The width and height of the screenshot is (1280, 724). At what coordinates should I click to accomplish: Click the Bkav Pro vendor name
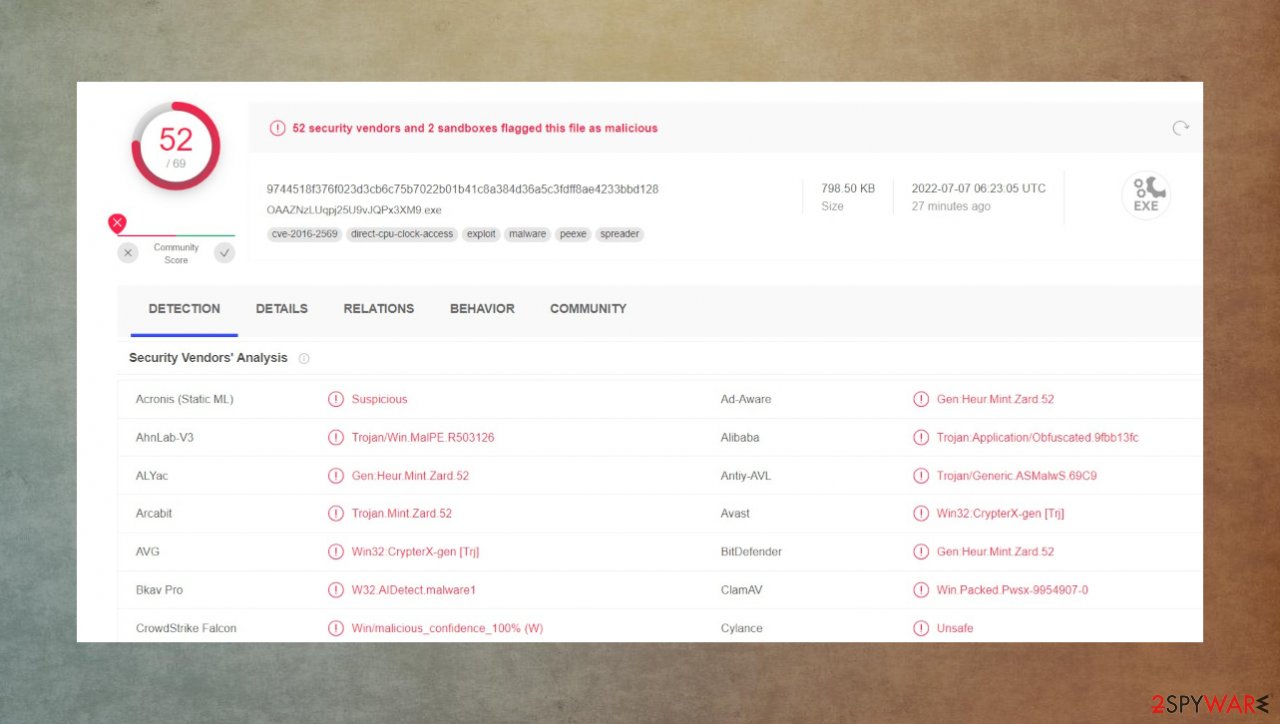pos(159,590)
